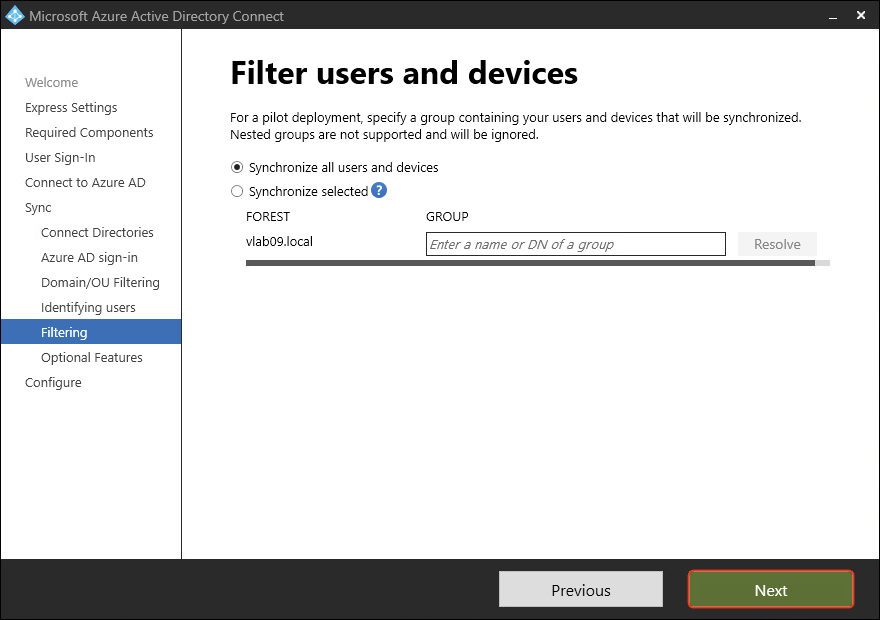Screen dimensions: 880x620
Task: Select Connect to Azure AD step
Action: 85,182
